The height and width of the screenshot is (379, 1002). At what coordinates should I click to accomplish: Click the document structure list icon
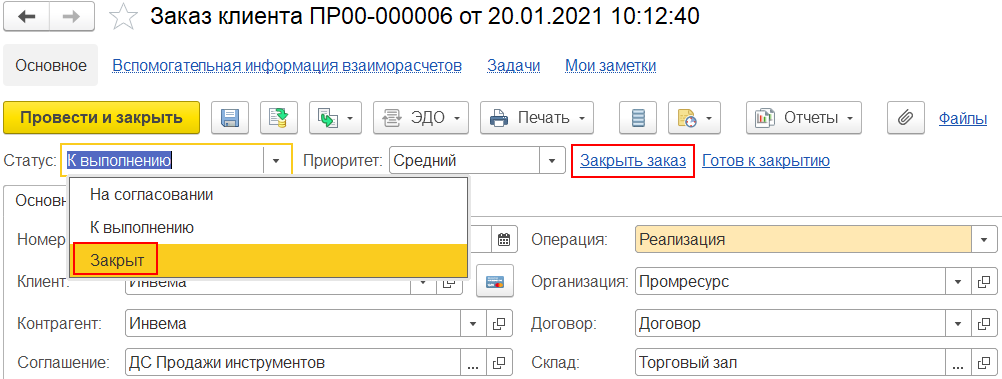(x=638, y=118)
